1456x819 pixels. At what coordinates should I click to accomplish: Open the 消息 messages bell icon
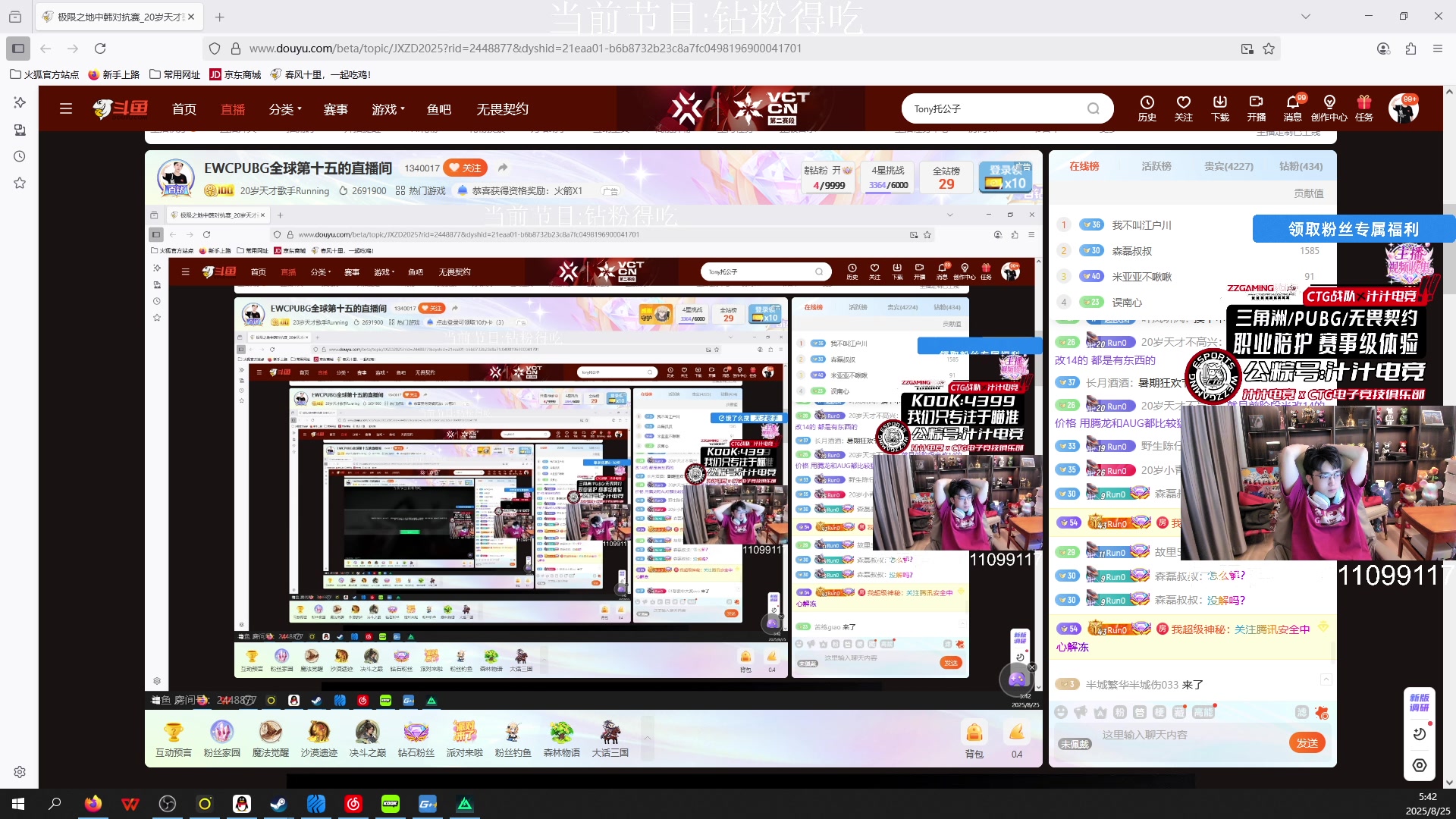1292,108
